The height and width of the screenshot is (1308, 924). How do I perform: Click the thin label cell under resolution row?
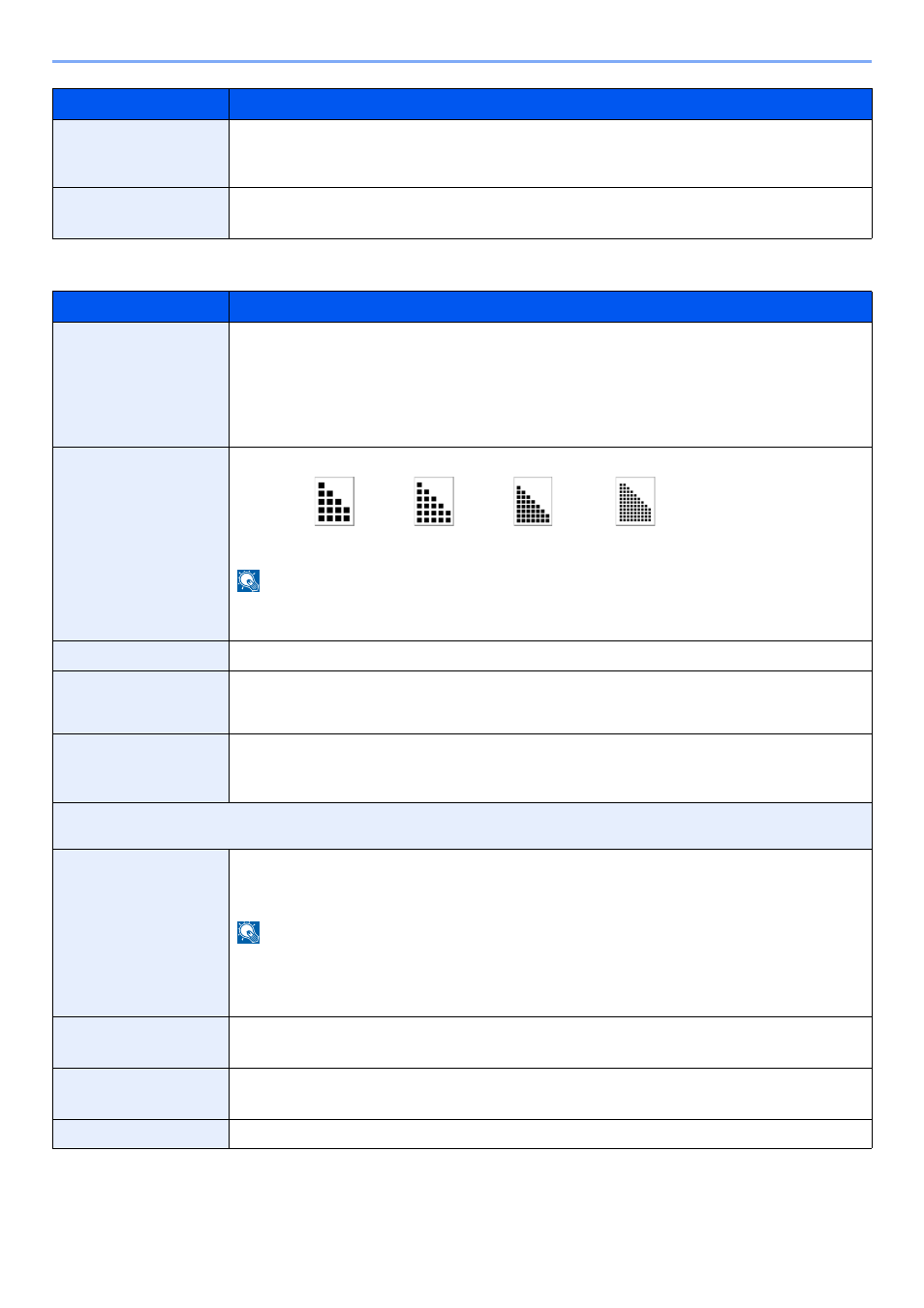[x=140, y=656]
